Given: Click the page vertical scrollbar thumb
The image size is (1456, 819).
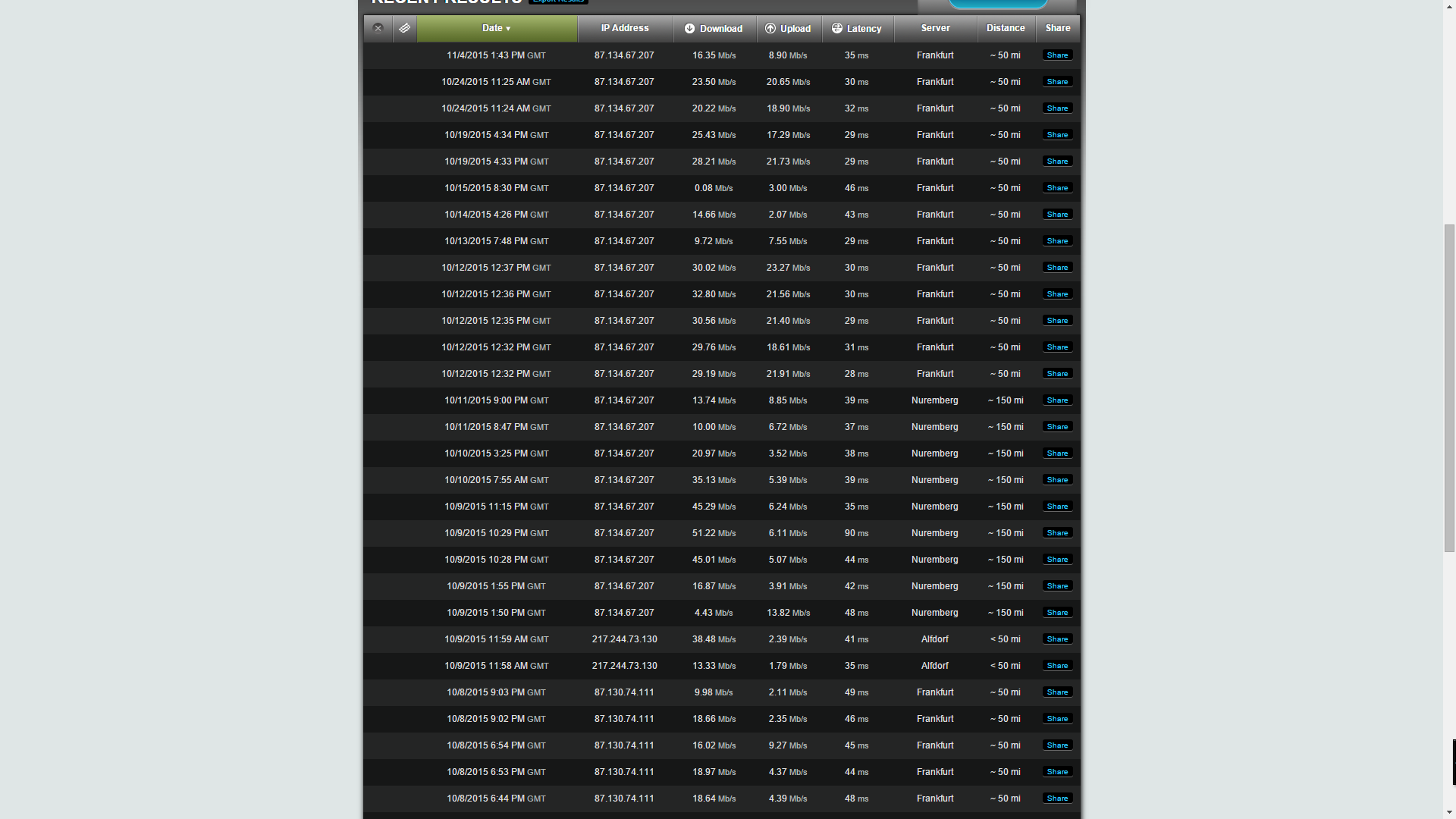Looking at the screenshot, I should click(1449, 387).
